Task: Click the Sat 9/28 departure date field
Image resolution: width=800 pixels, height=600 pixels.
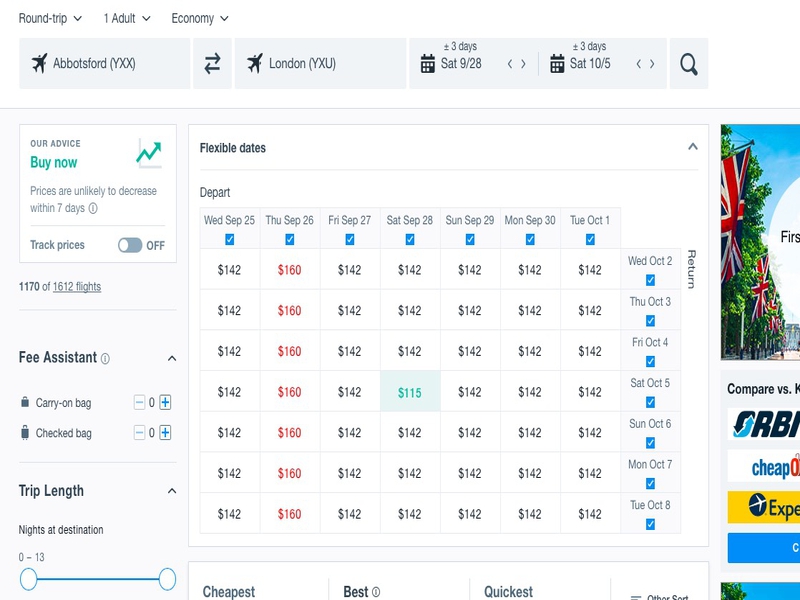Action: click(461, 64)
